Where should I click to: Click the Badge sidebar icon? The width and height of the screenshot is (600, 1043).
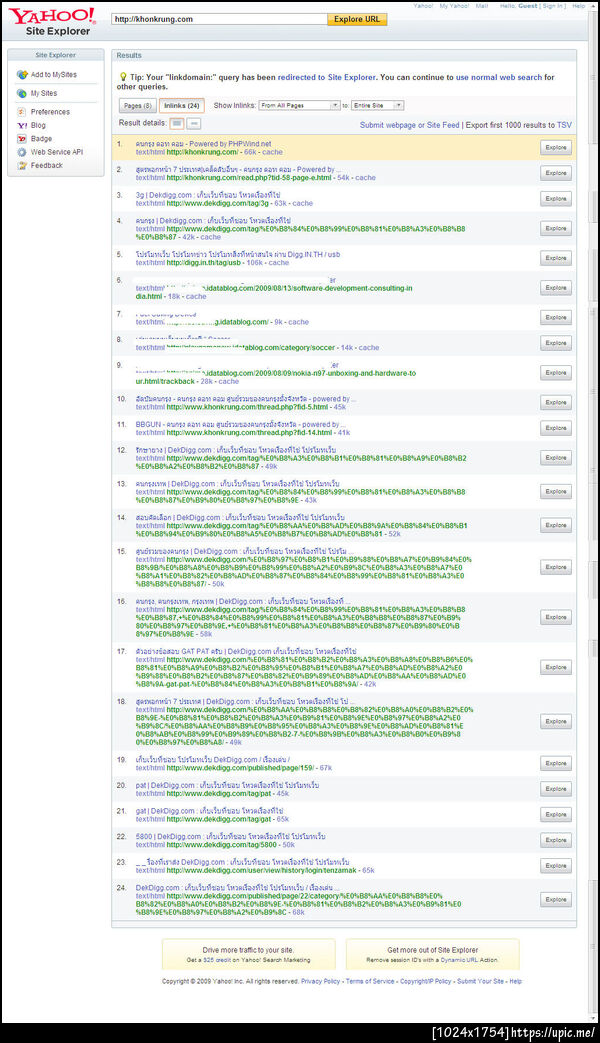tap(22, 138)
